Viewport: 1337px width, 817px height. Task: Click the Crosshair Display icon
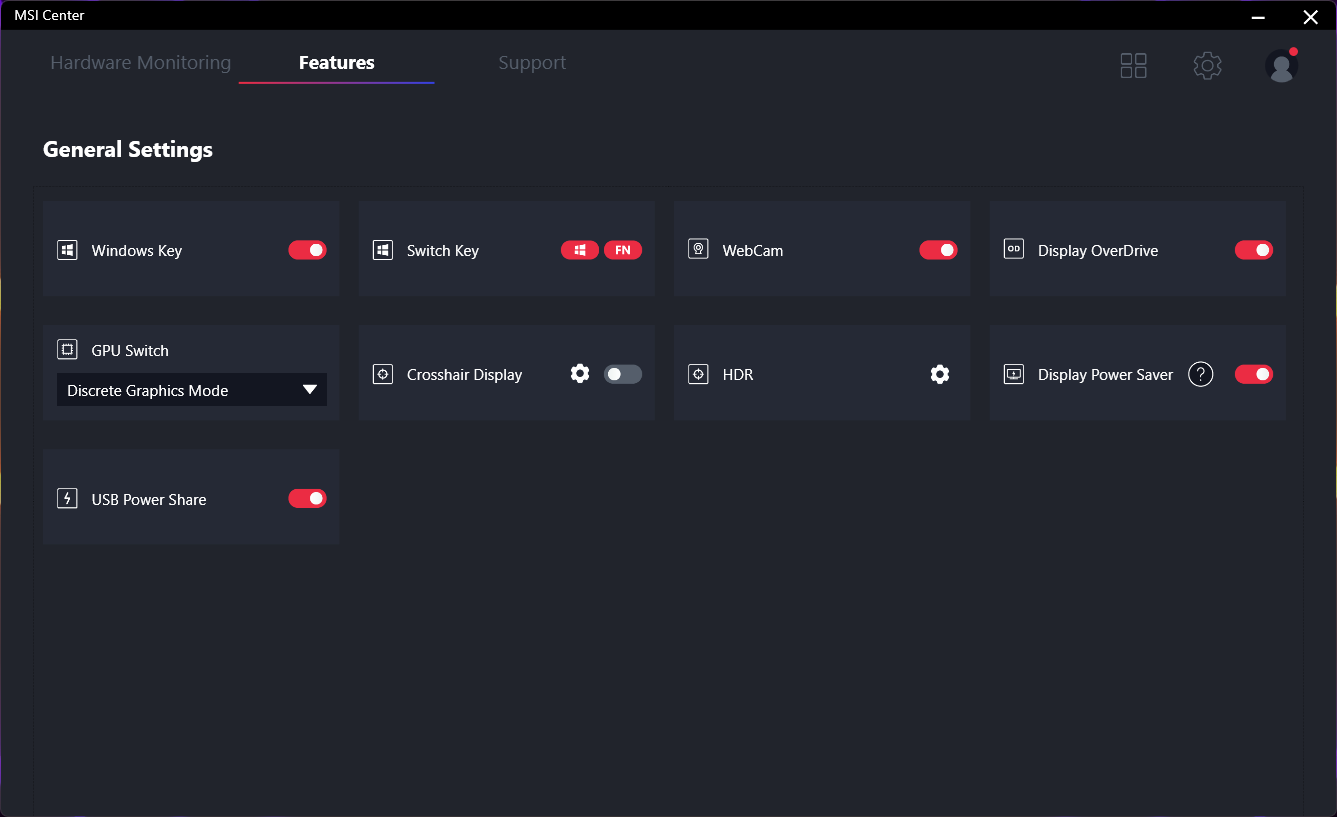click(382, 374)
